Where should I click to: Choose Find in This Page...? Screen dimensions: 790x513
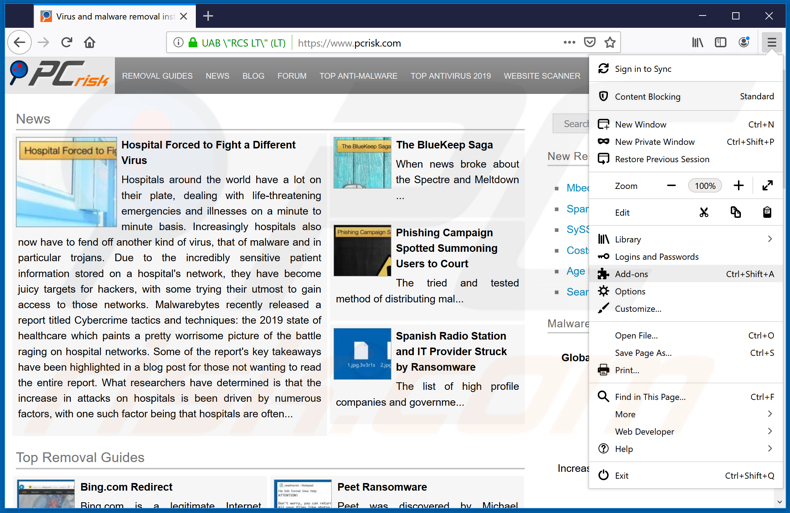685,397
